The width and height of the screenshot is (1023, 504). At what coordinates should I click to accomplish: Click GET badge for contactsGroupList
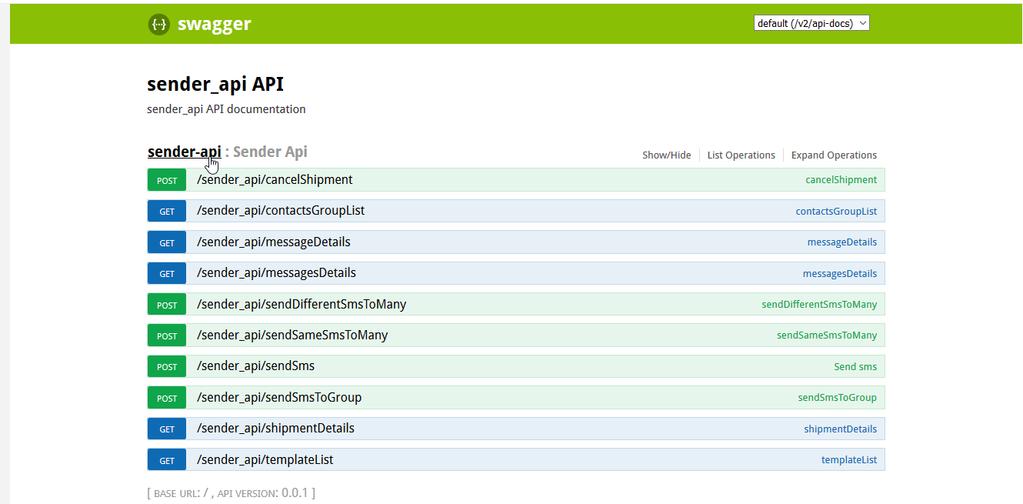coord(167,211)
